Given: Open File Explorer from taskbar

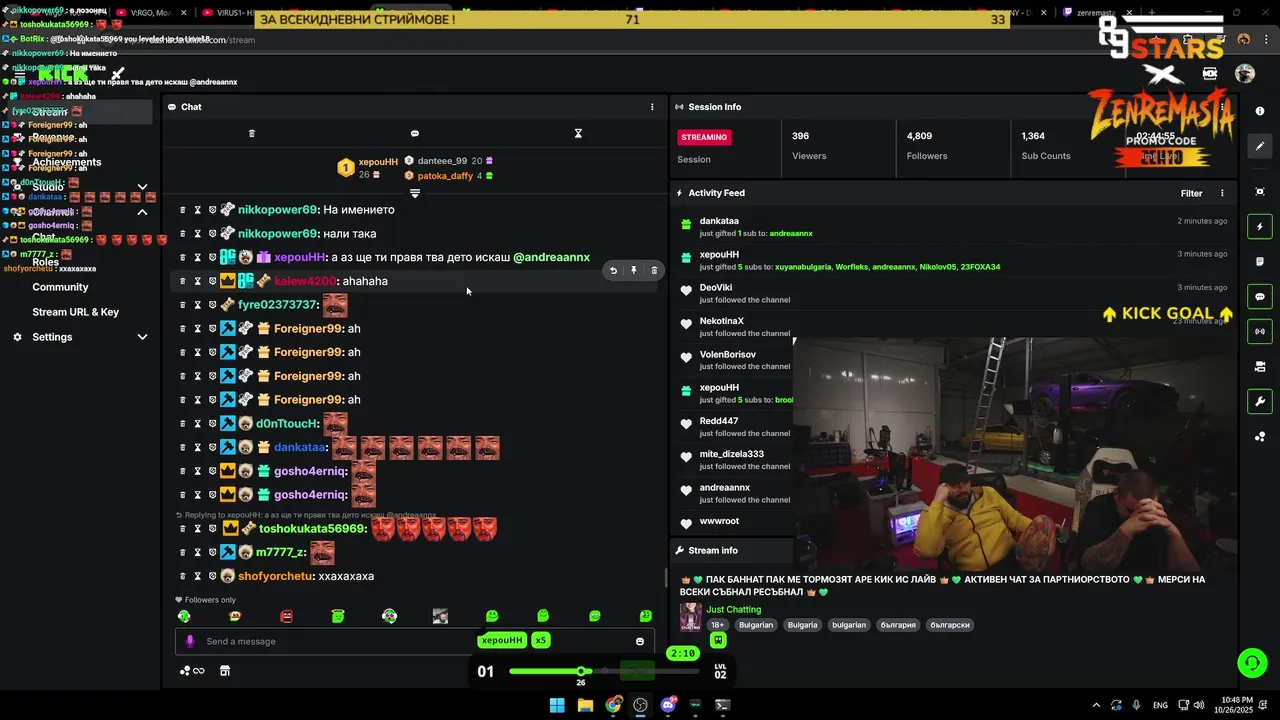Looking at the screenshot, I should 585,705.
